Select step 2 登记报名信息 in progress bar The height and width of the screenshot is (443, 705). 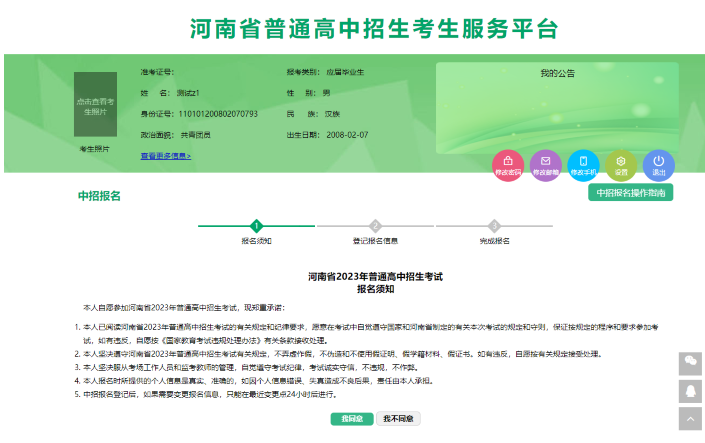[375, 226]
